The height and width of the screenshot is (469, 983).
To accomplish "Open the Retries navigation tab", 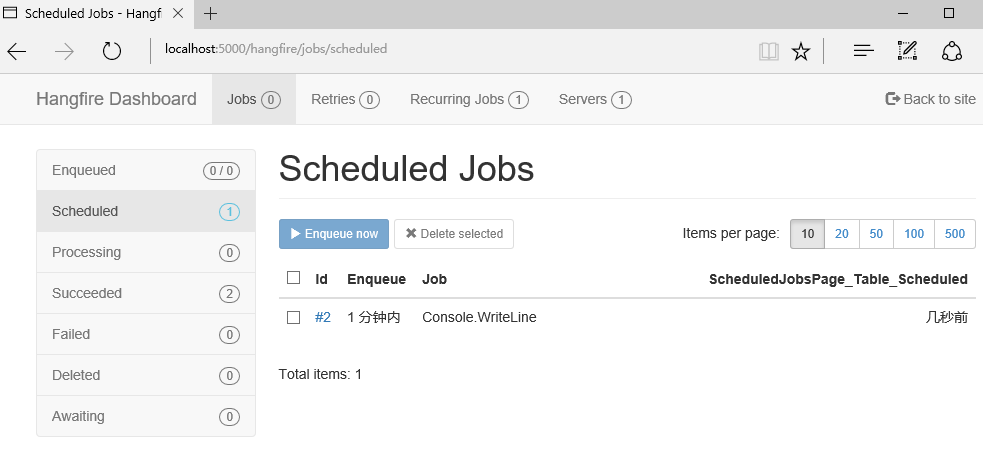I will coord(345,99).
